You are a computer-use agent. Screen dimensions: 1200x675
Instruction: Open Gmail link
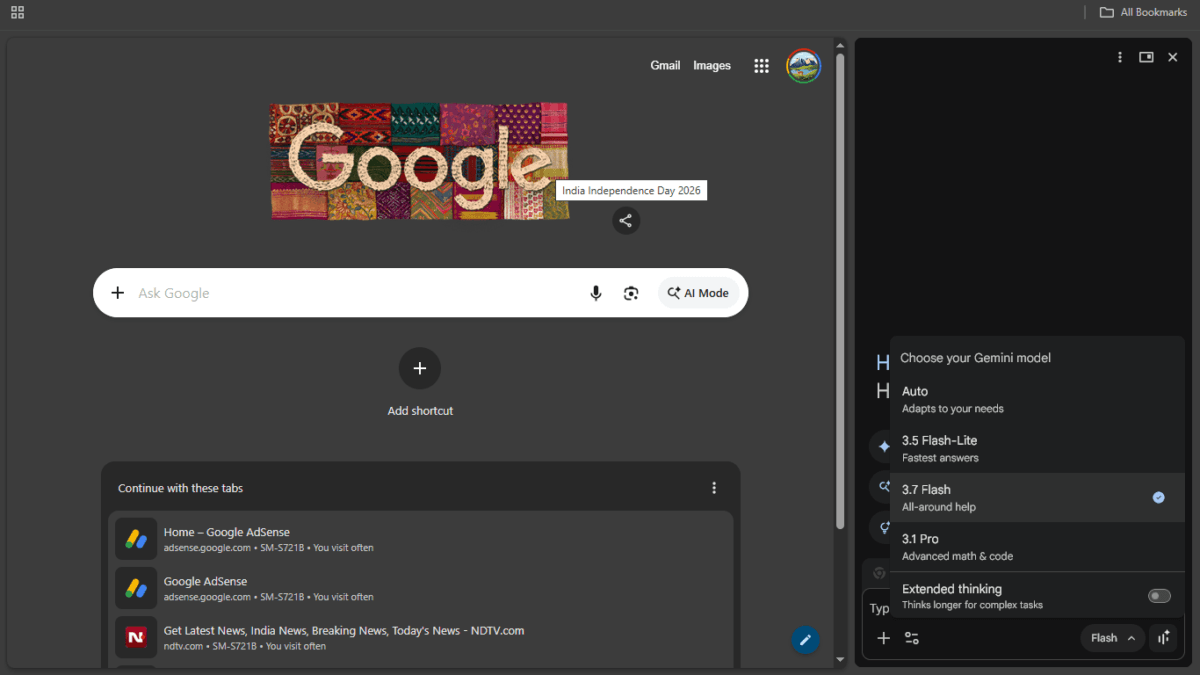pos(665,66)
